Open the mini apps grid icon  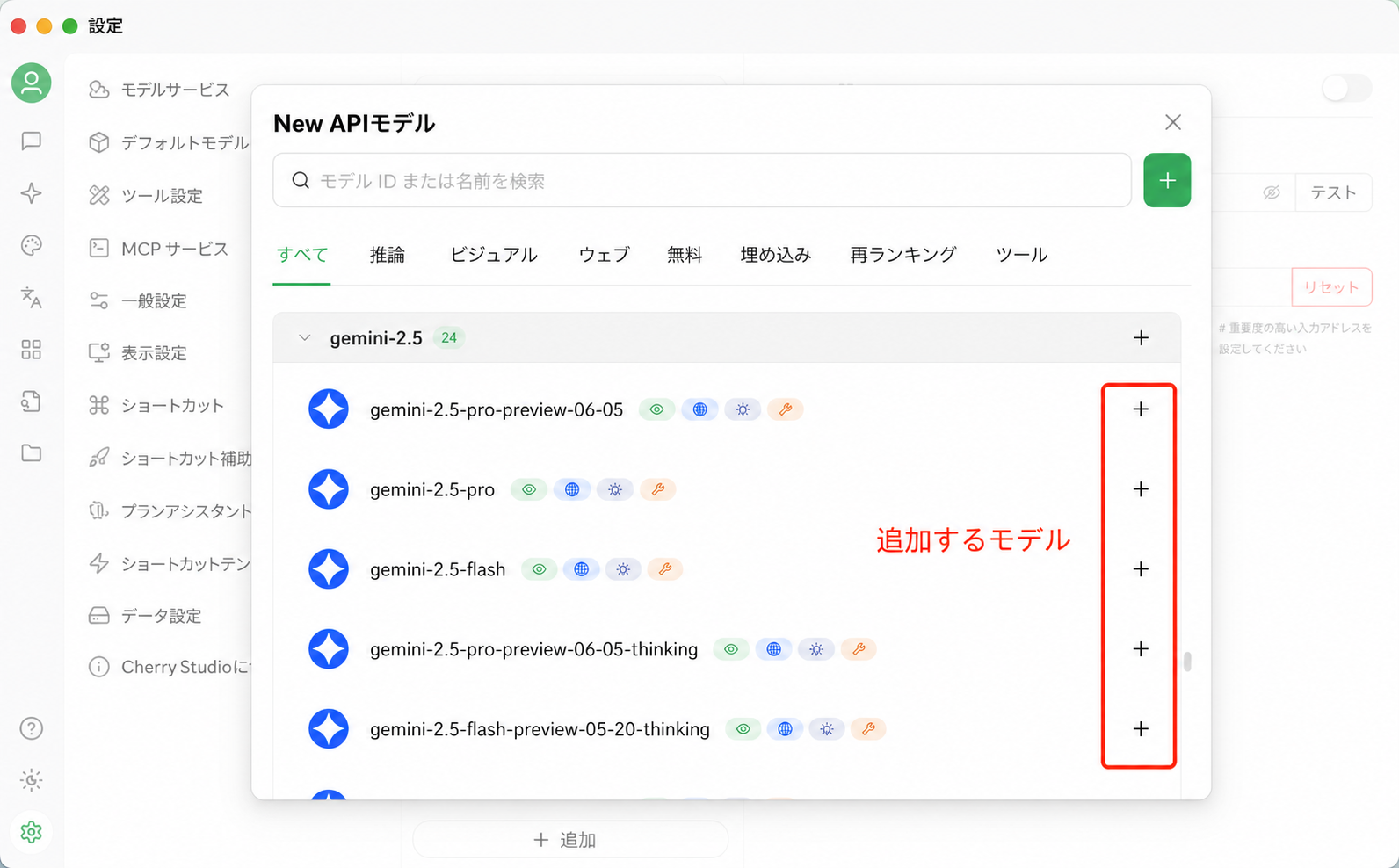32,350
